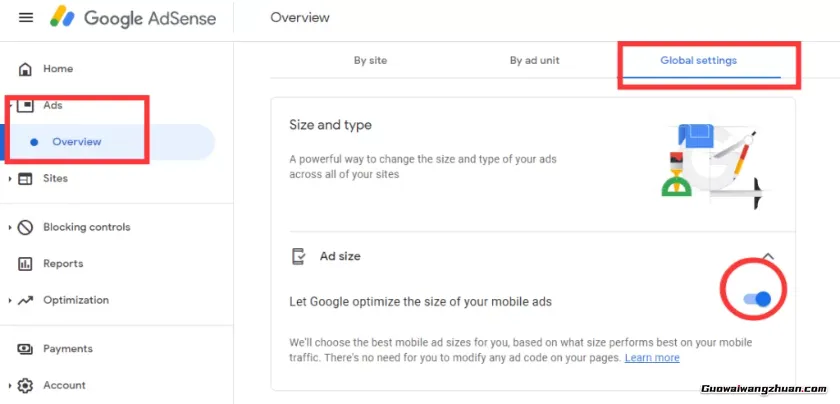Click the Payments card icon
The width and height of the screenshot is (840, 404).
(x=25, y=349)
